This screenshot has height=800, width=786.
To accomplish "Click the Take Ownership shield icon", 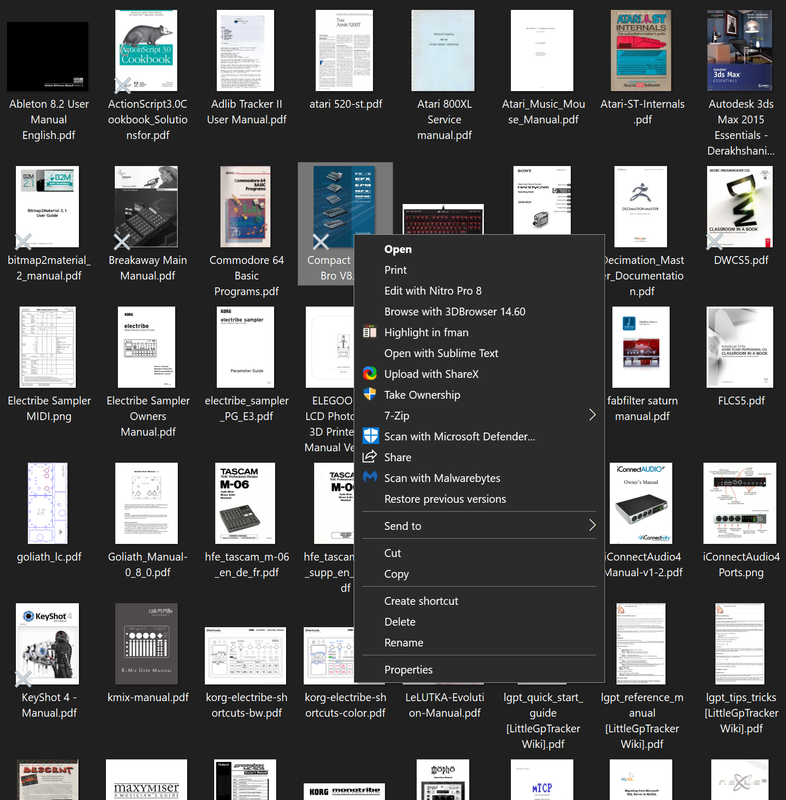I will (370, 395).
